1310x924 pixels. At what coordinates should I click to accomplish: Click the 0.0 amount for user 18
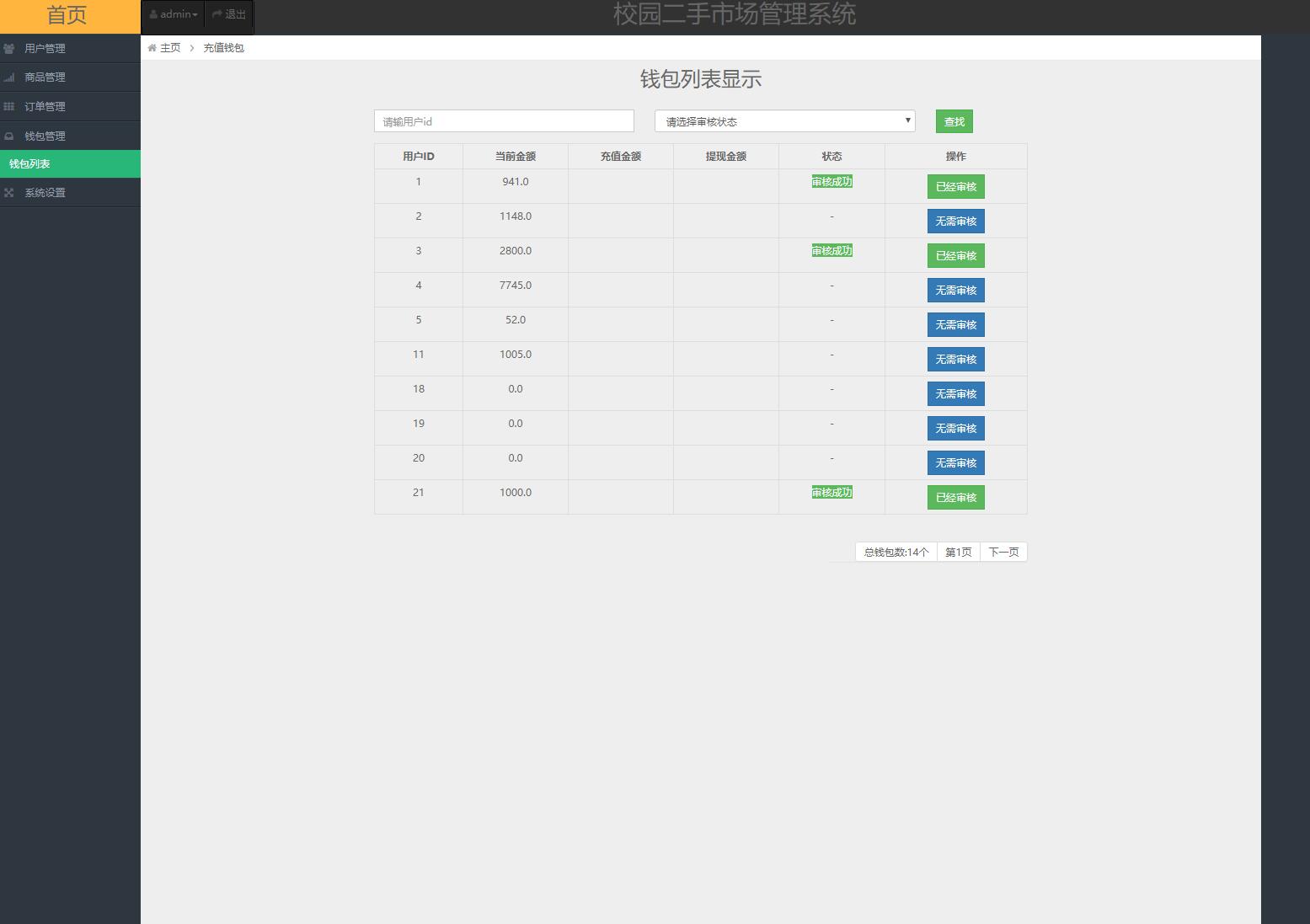click(516, 389)
